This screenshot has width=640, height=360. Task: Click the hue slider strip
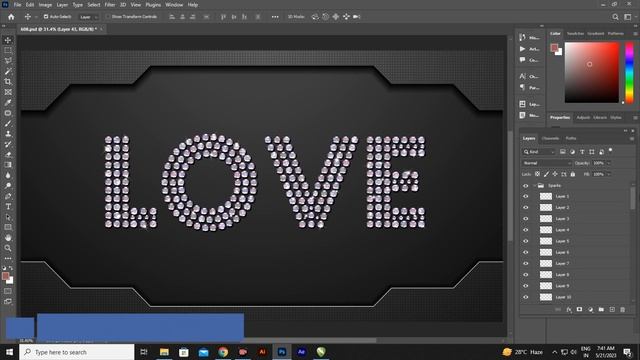tap(629, 73)
